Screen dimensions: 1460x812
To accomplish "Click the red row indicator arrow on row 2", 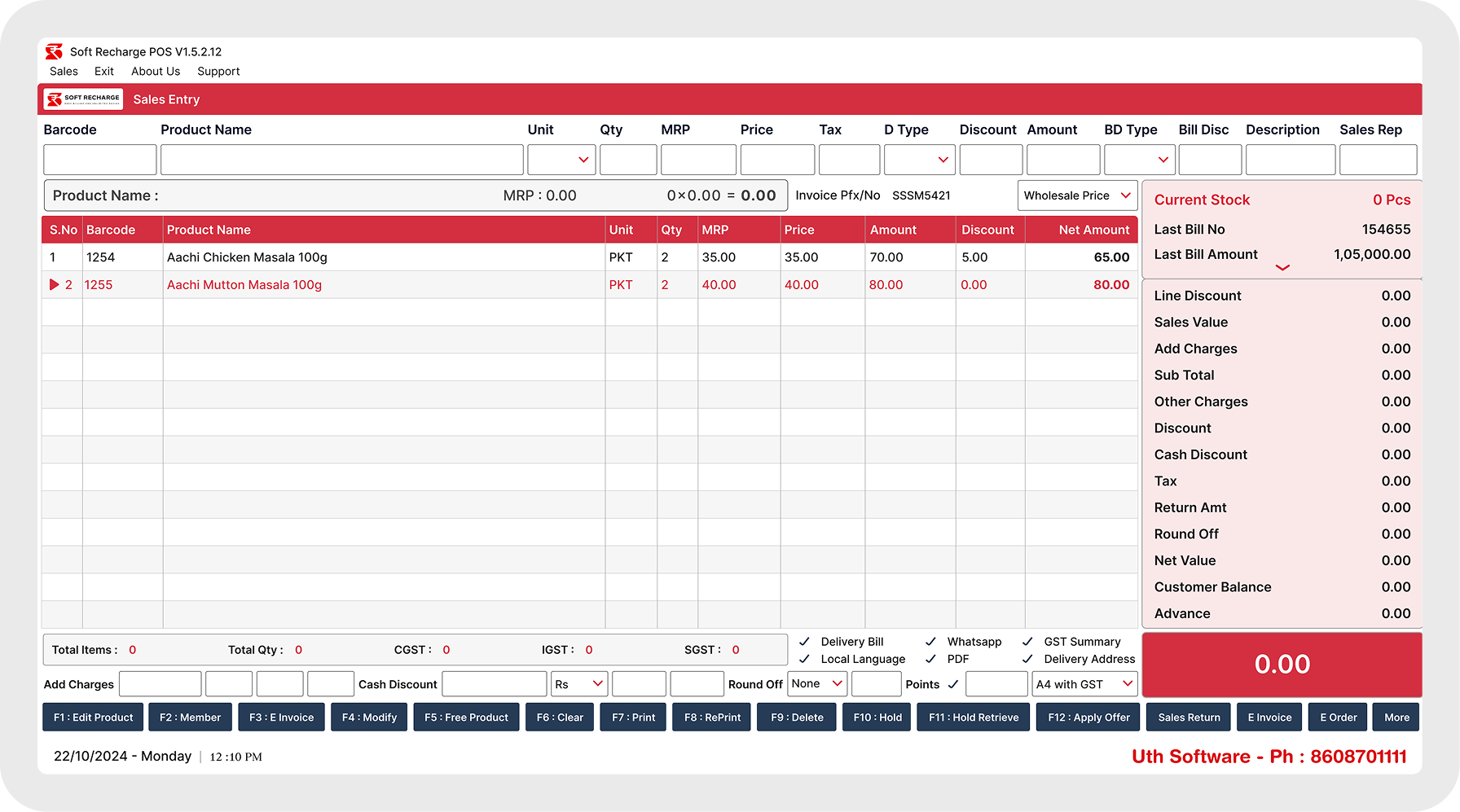I will pyautogui.click(x=54, y=285).
